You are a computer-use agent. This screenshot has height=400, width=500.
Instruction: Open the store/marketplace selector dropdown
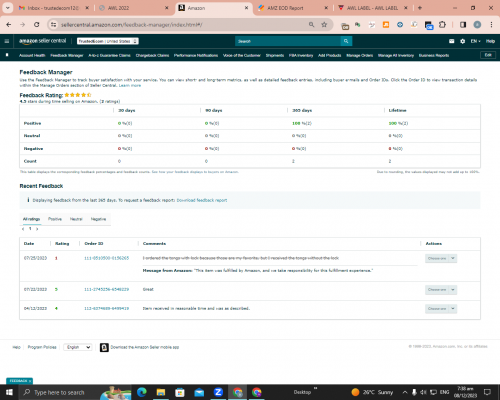pos(108,41)
